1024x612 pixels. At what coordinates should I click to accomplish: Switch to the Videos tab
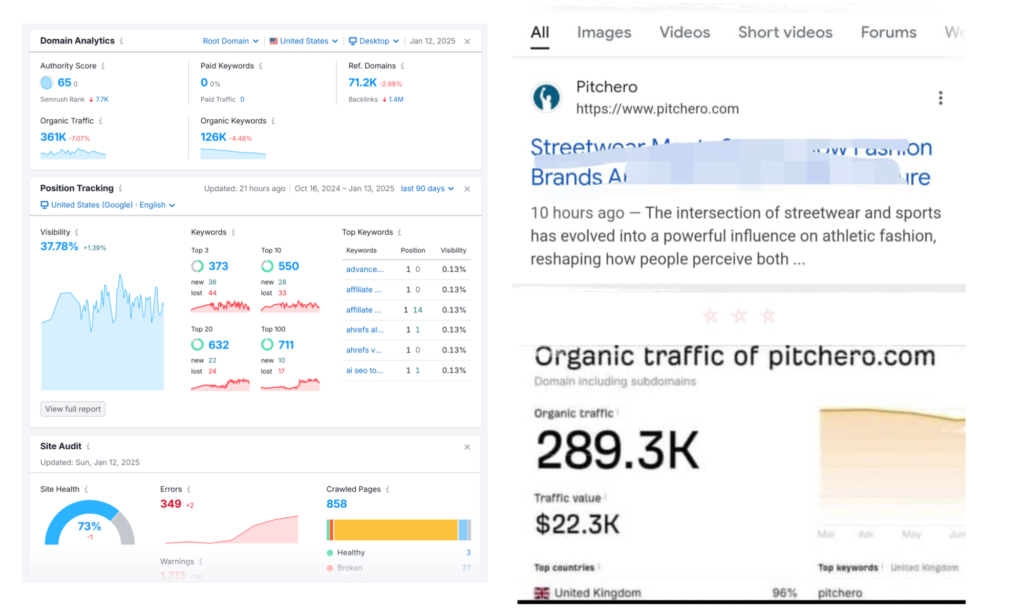pos(684,33)
